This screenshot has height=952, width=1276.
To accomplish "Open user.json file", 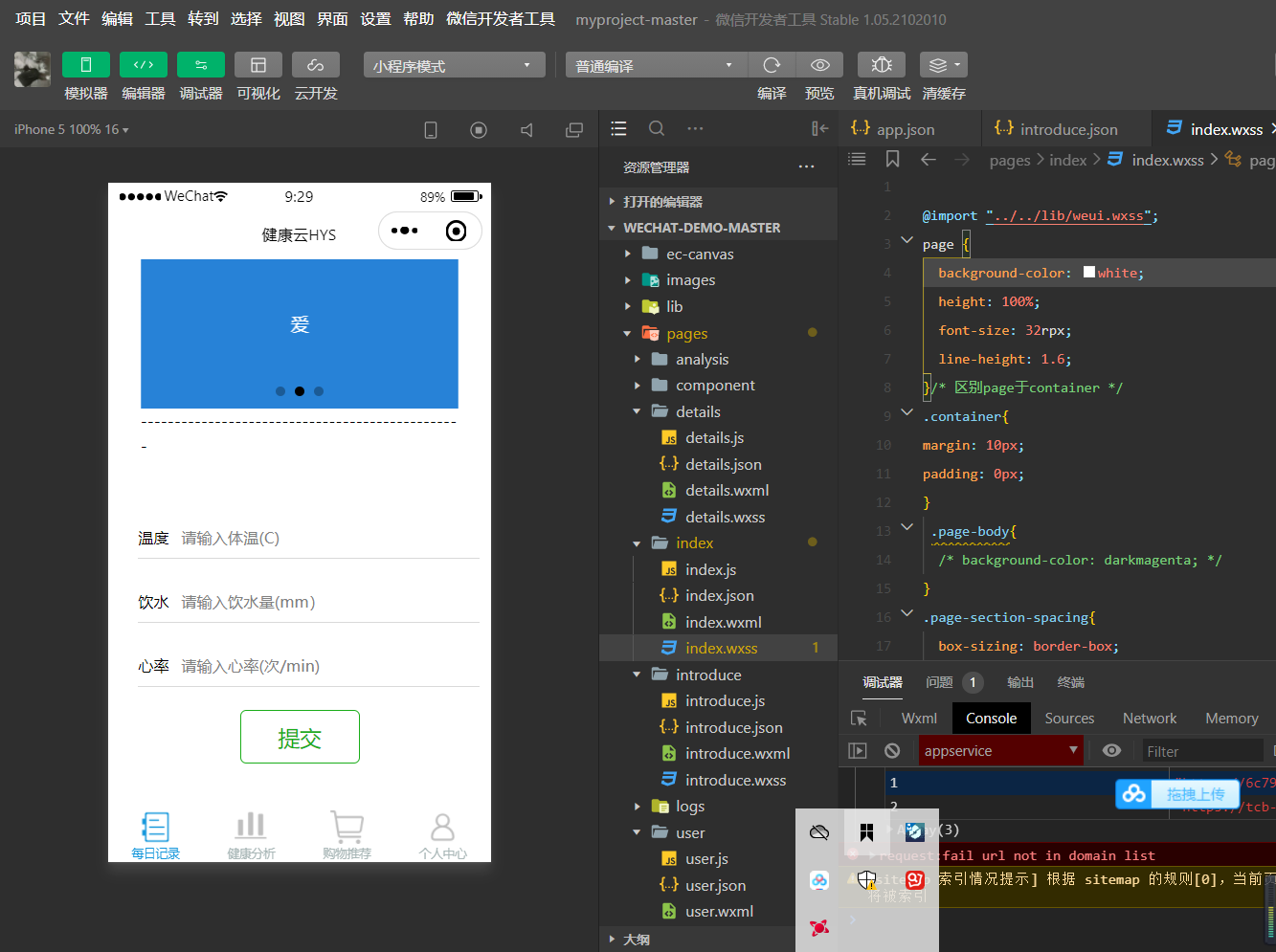I will click(718, 885).
